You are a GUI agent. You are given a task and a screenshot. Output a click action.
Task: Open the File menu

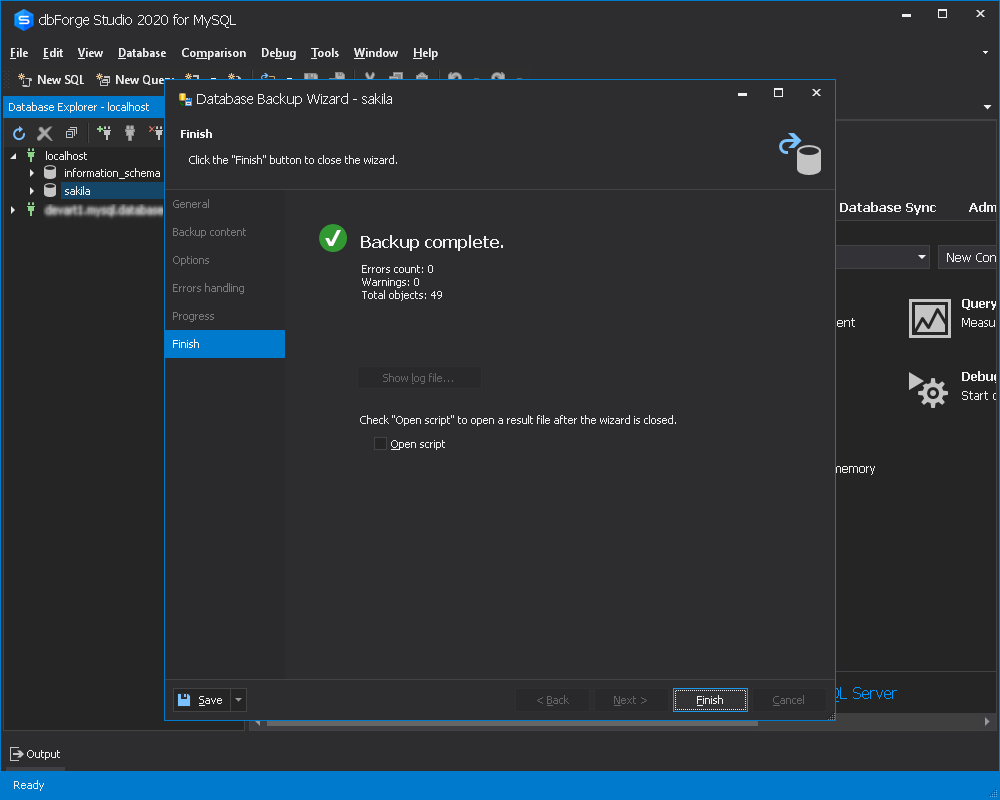pos(19,53)
